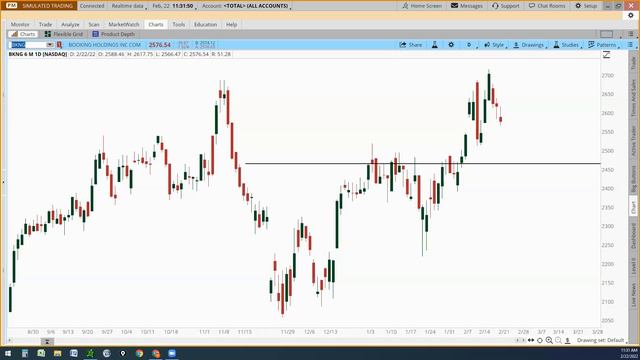Click the drawing tool icon above price axis
The width and height of the screenshot is (640, 360).
[607, 54]
